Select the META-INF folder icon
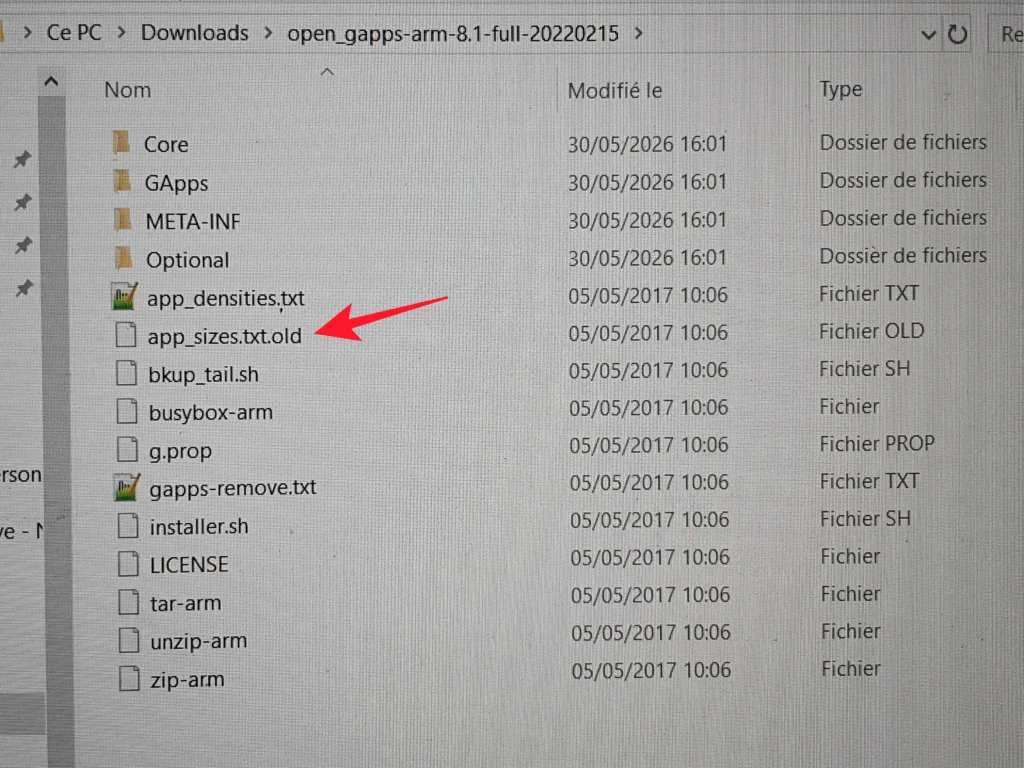 [x=123, y=219]
